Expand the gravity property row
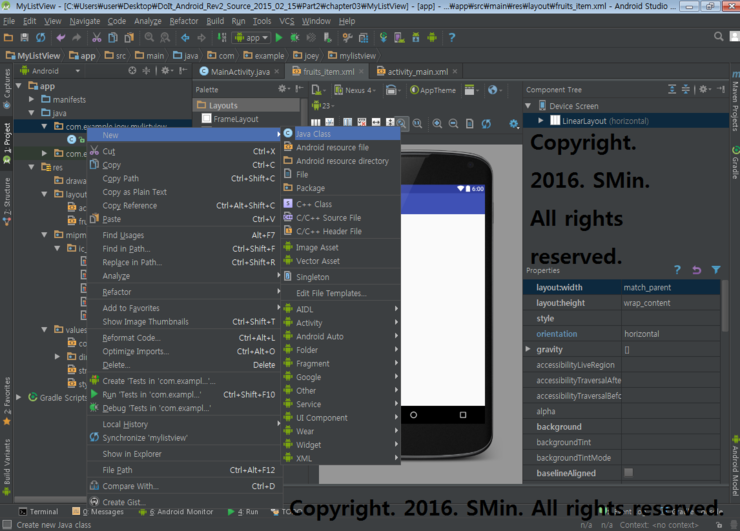Screen dimensions: 740x531 [x=528, y=349]
